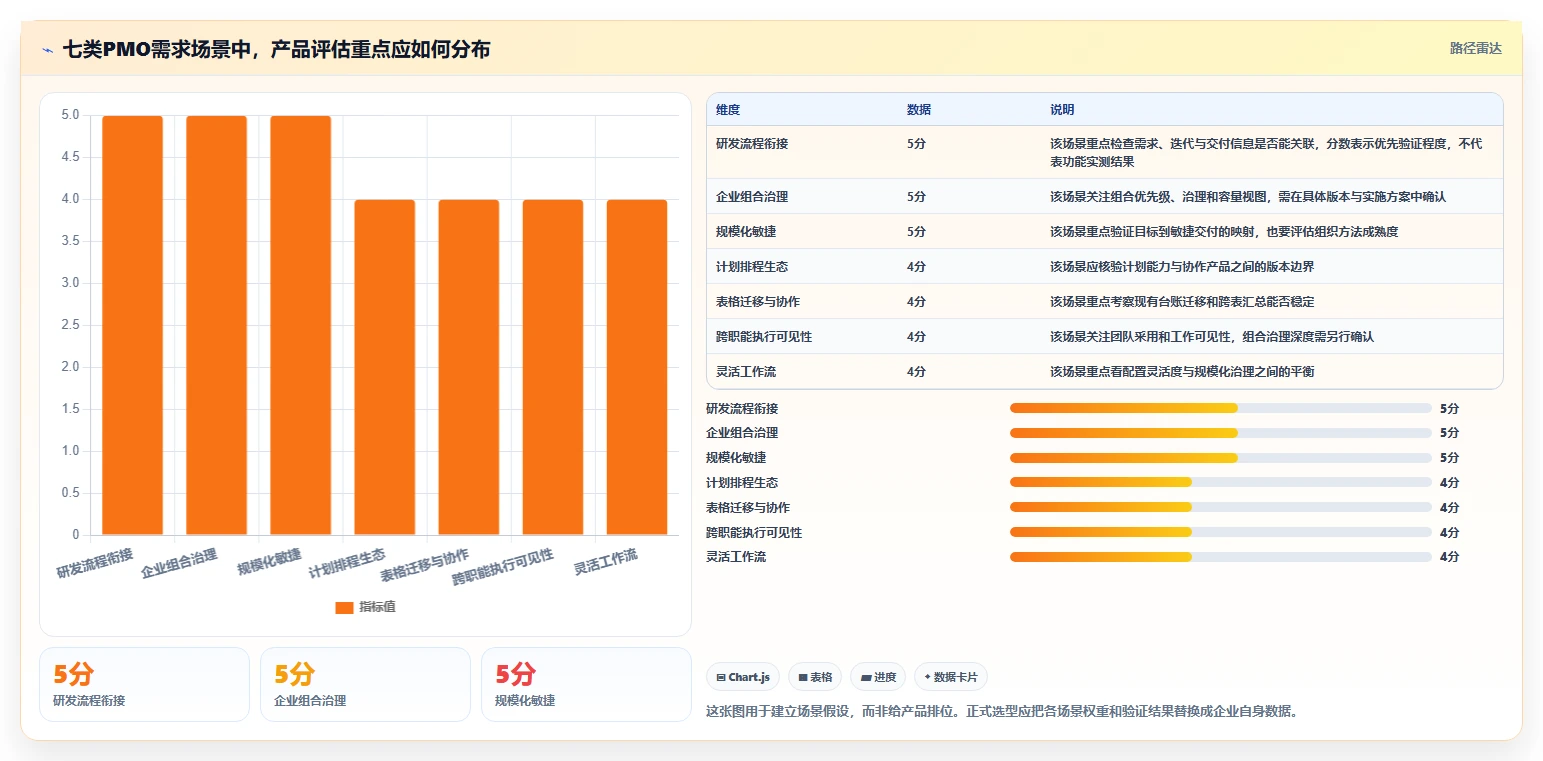Click the 规模化敏捷 bar in chart
Viewport: 1543px width, 761px height.
301,325
